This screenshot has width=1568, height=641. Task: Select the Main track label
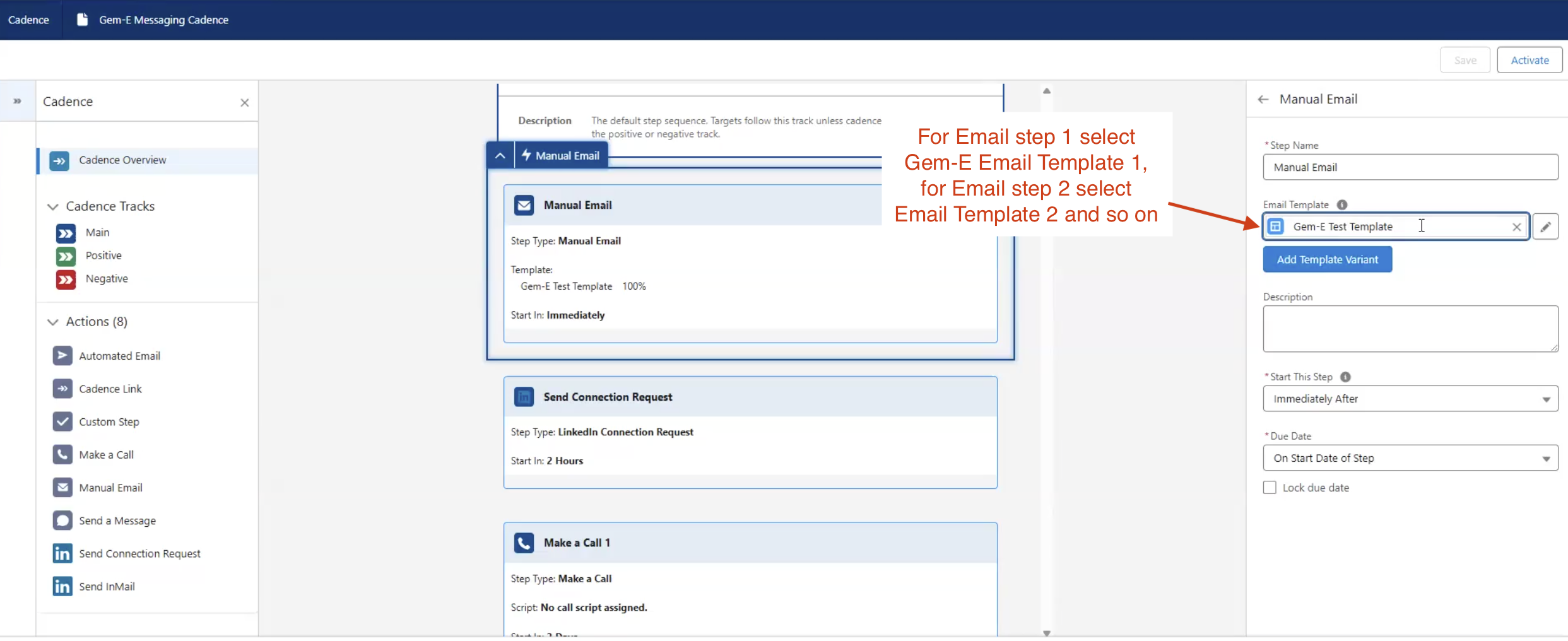(x=98, y=232)
